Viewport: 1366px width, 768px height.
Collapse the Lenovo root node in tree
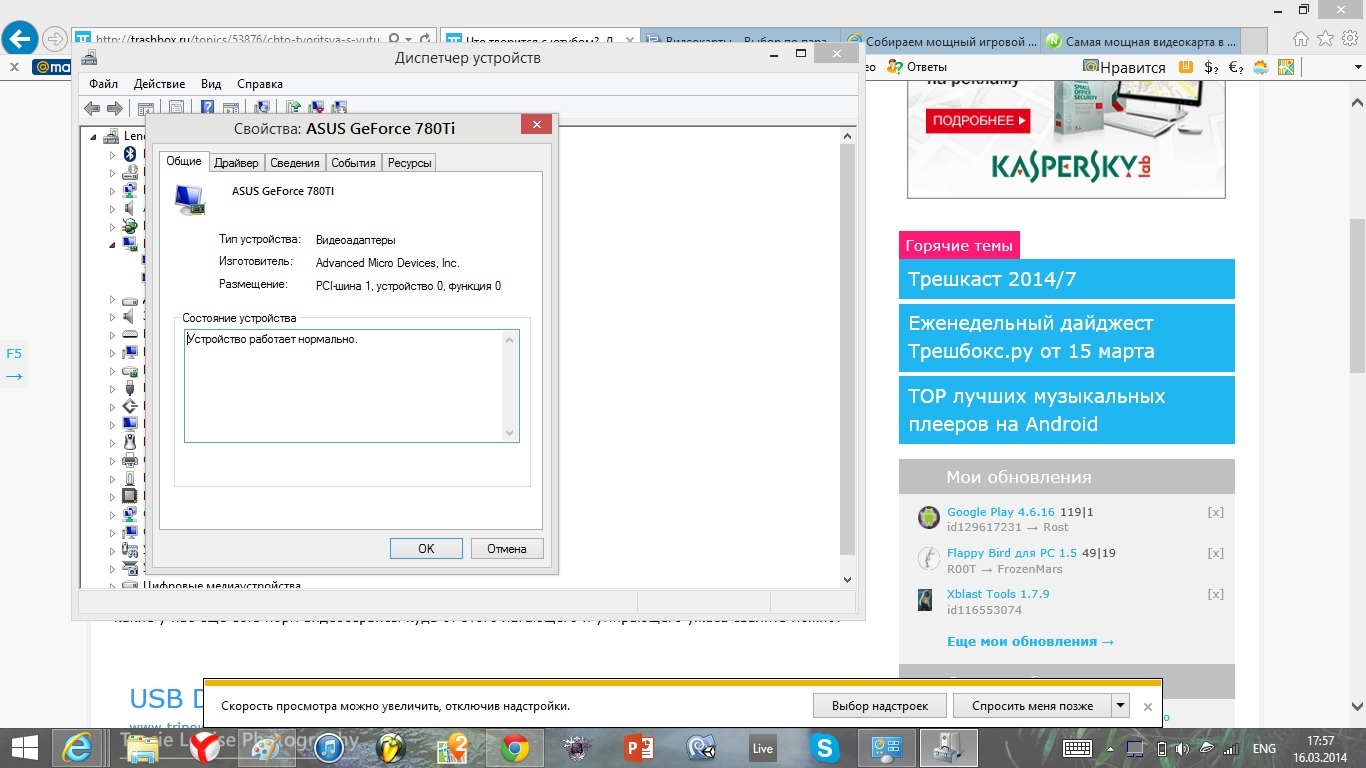[x=94, y=137]
